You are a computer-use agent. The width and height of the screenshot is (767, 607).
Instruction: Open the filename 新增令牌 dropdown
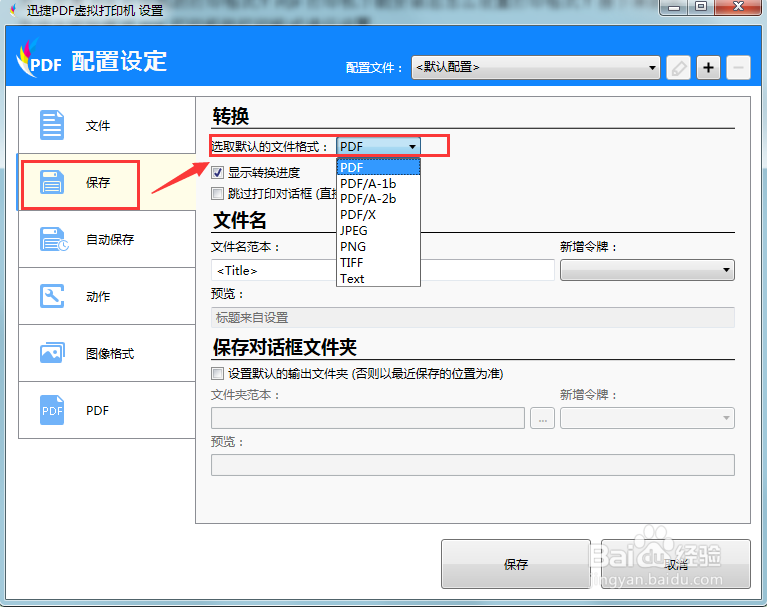pos(647,270)
